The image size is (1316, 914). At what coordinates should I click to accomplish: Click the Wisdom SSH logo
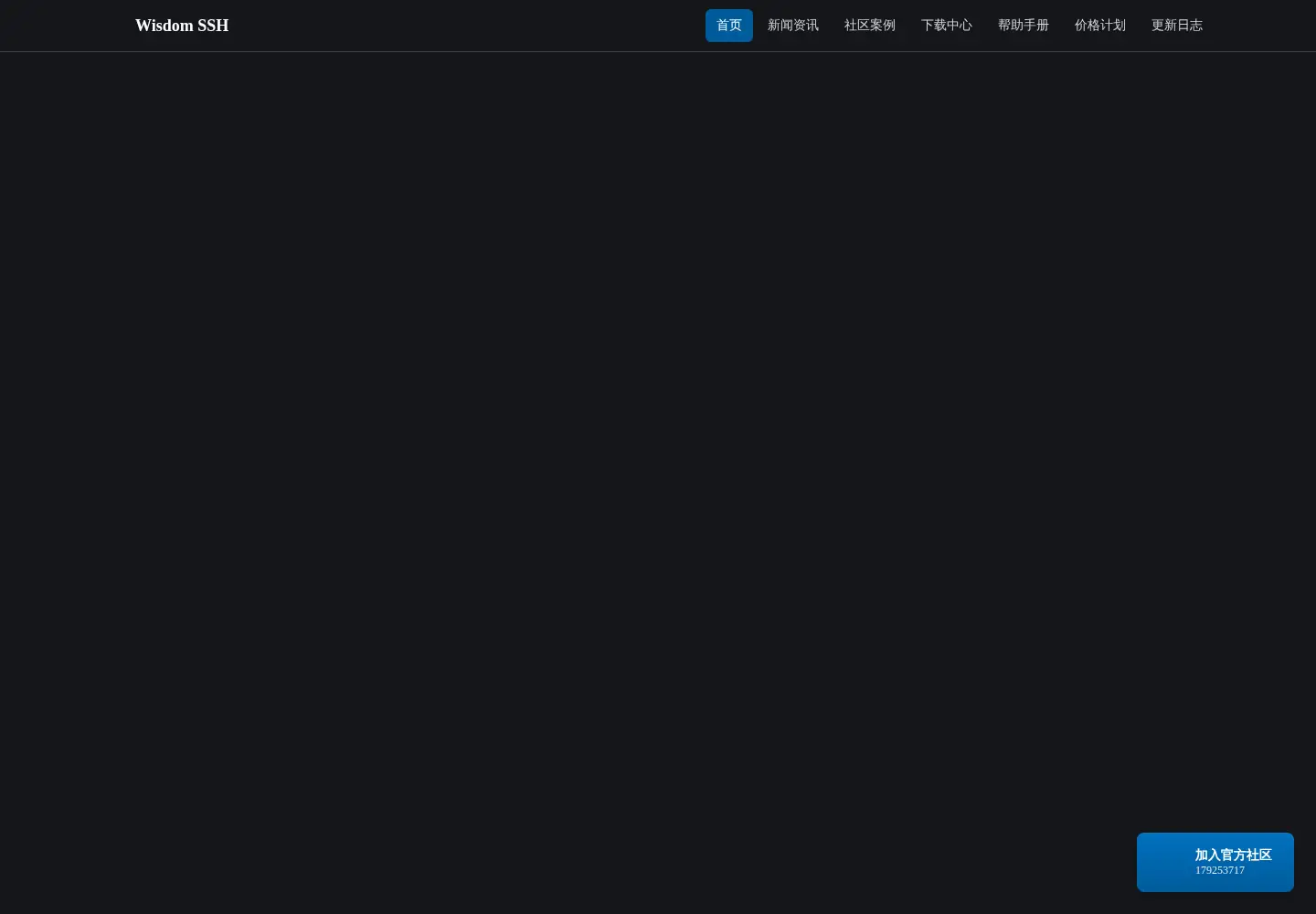(182, 26)
